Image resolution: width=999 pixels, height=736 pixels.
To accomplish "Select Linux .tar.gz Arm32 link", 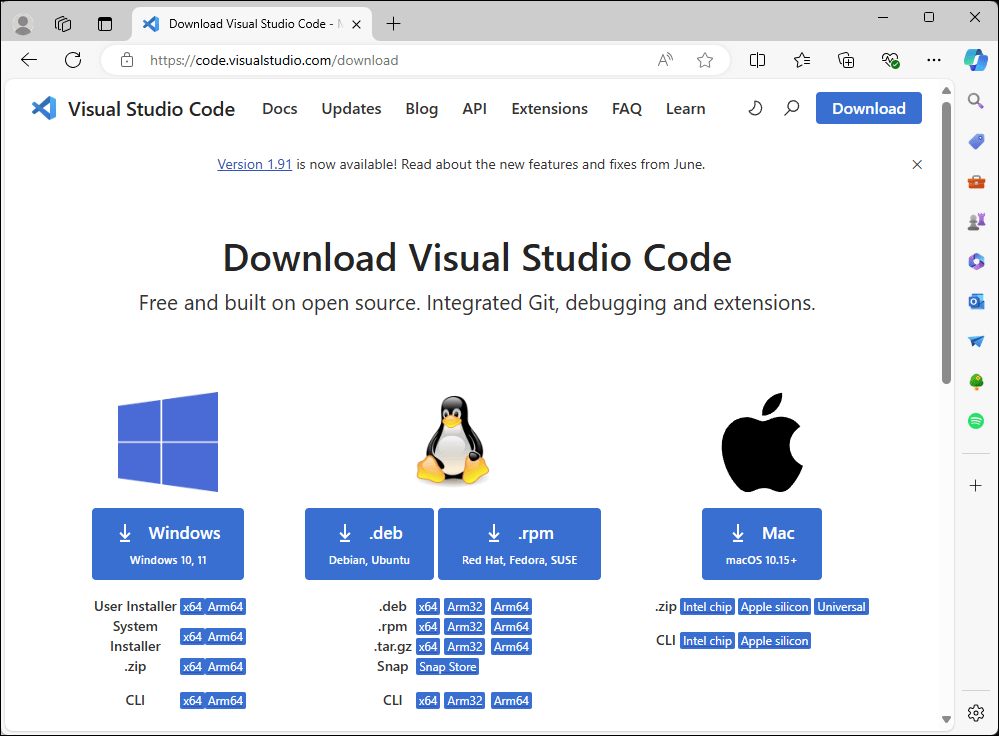I will (464, 647).
